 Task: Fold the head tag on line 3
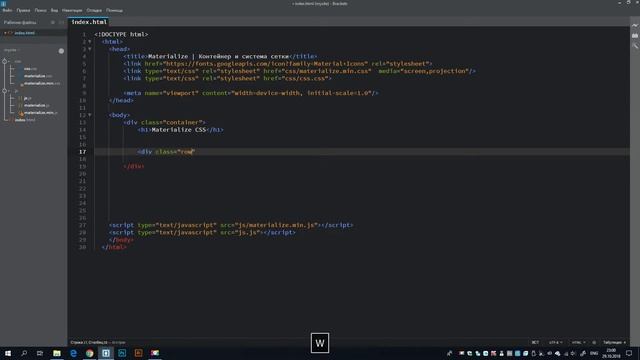tap(90, 49)
